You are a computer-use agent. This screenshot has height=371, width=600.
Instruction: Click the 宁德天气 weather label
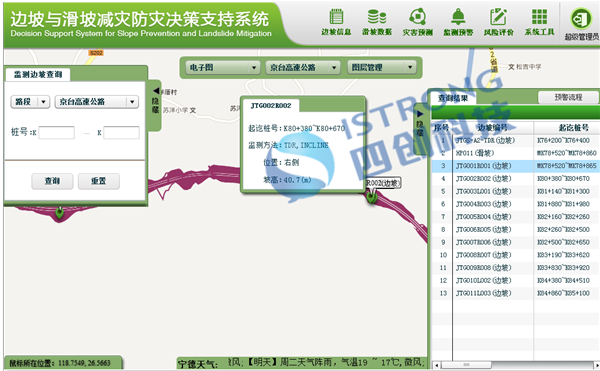[x=197, y=364]
